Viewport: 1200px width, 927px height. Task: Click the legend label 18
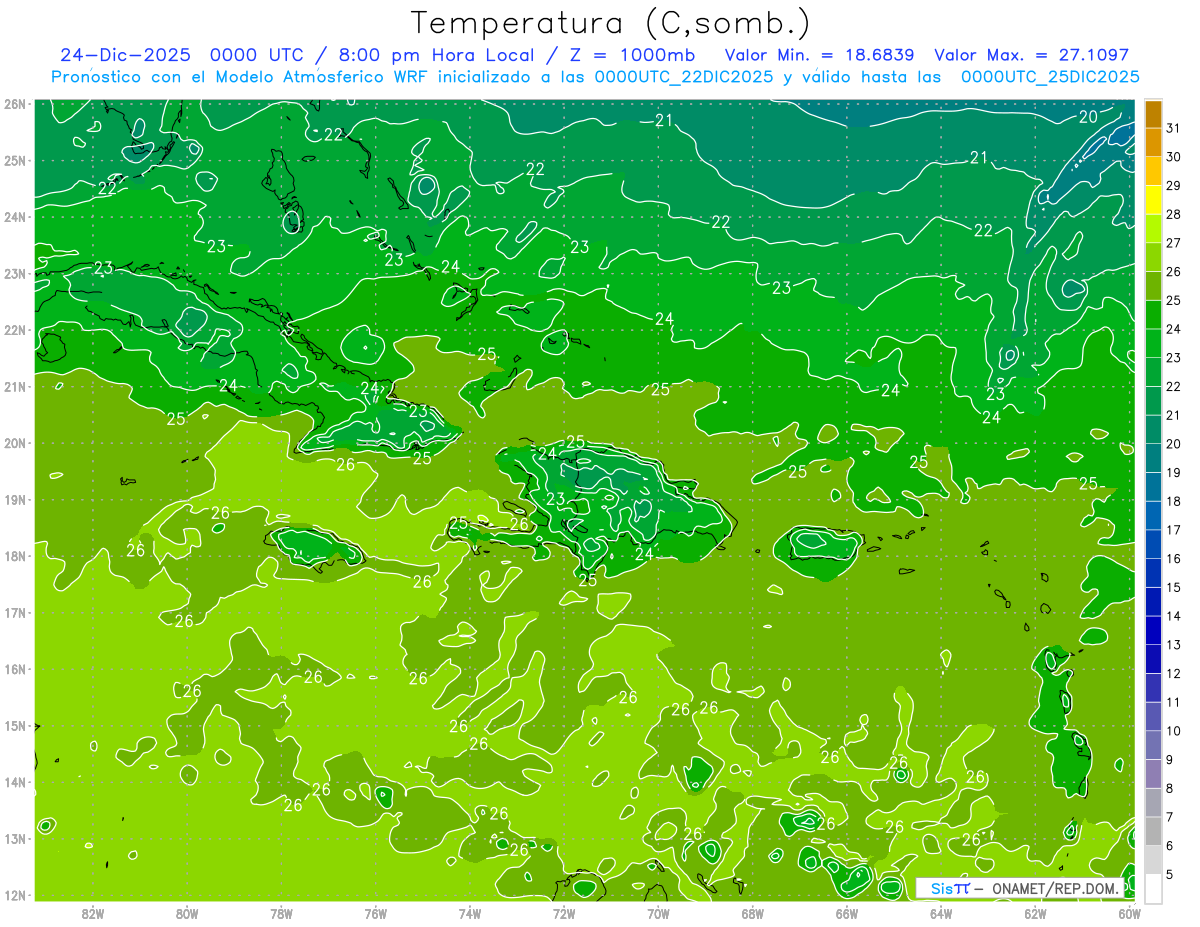(x=1173, y=502)
